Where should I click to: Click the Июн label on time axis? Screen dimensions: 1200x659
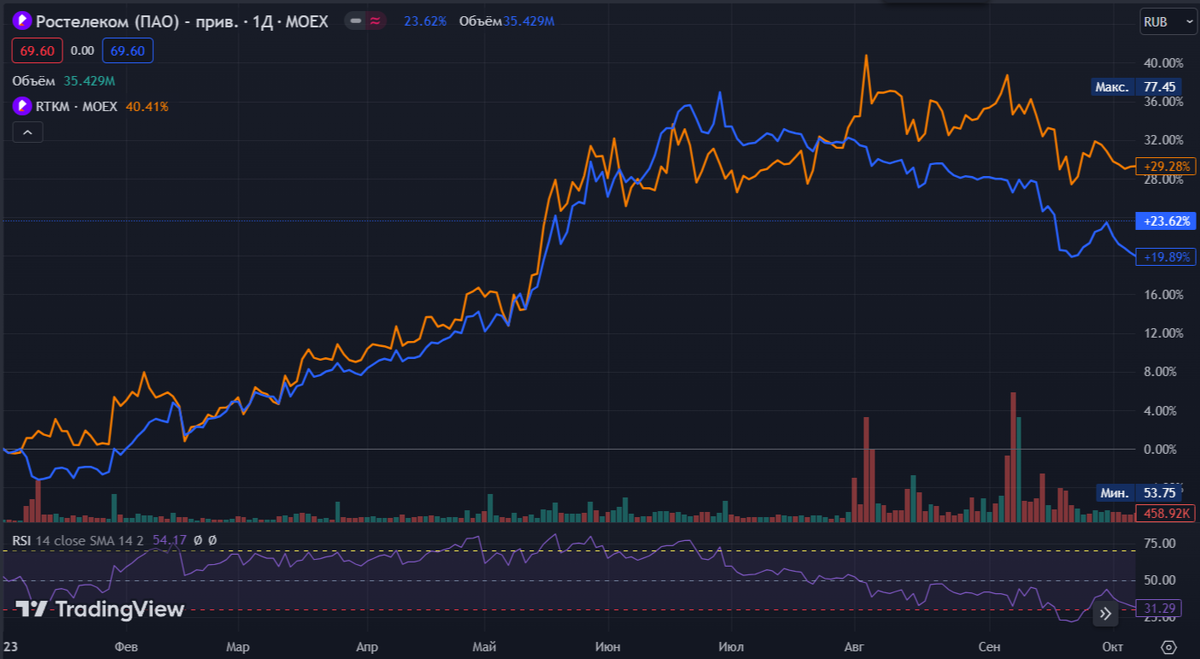[607, 646]
